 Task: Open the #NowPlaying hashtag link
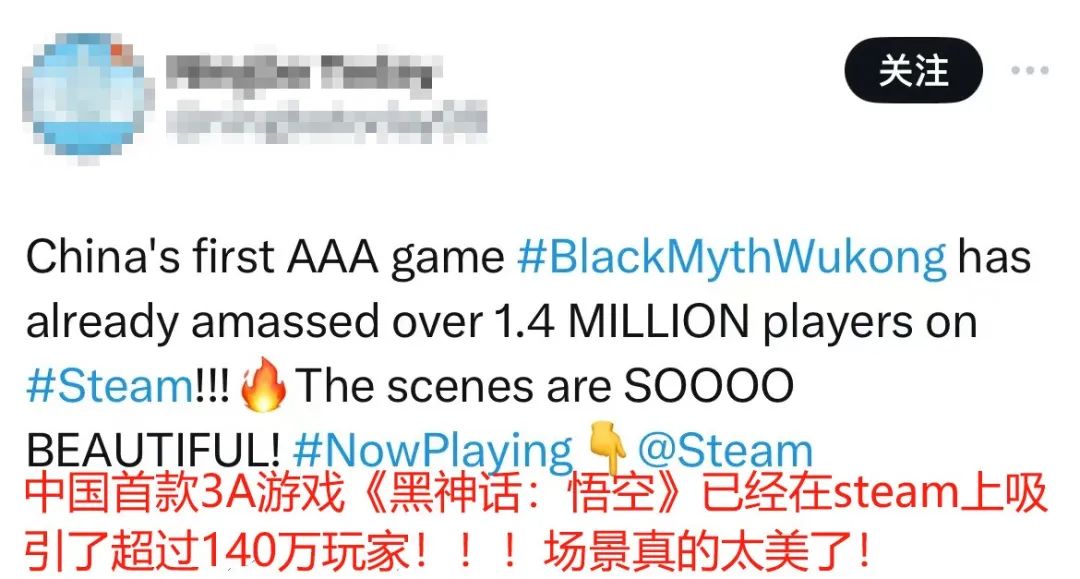point(433,451)
